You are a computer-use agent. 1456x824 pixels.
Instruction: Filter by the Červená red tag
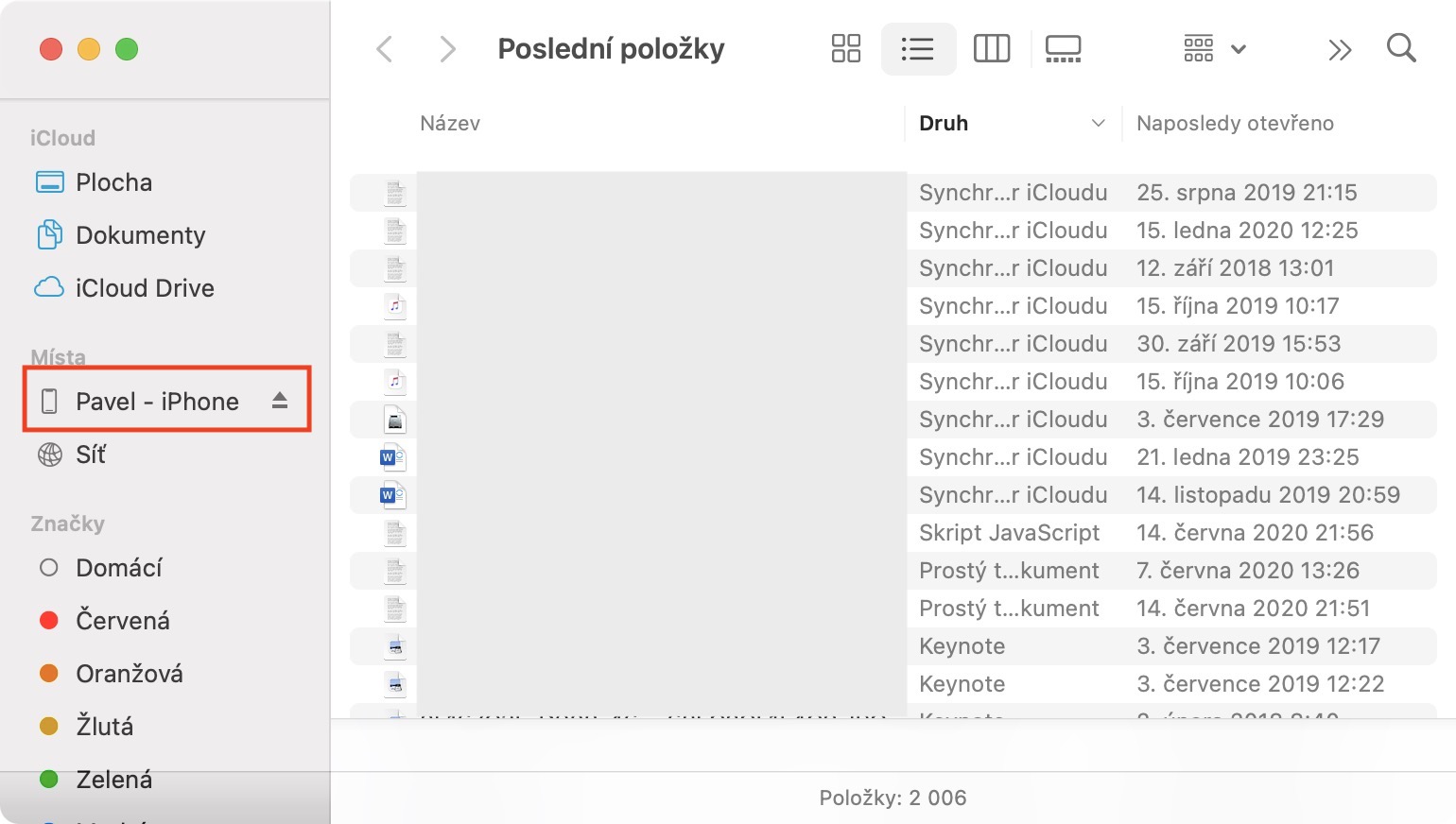point(122,621)
